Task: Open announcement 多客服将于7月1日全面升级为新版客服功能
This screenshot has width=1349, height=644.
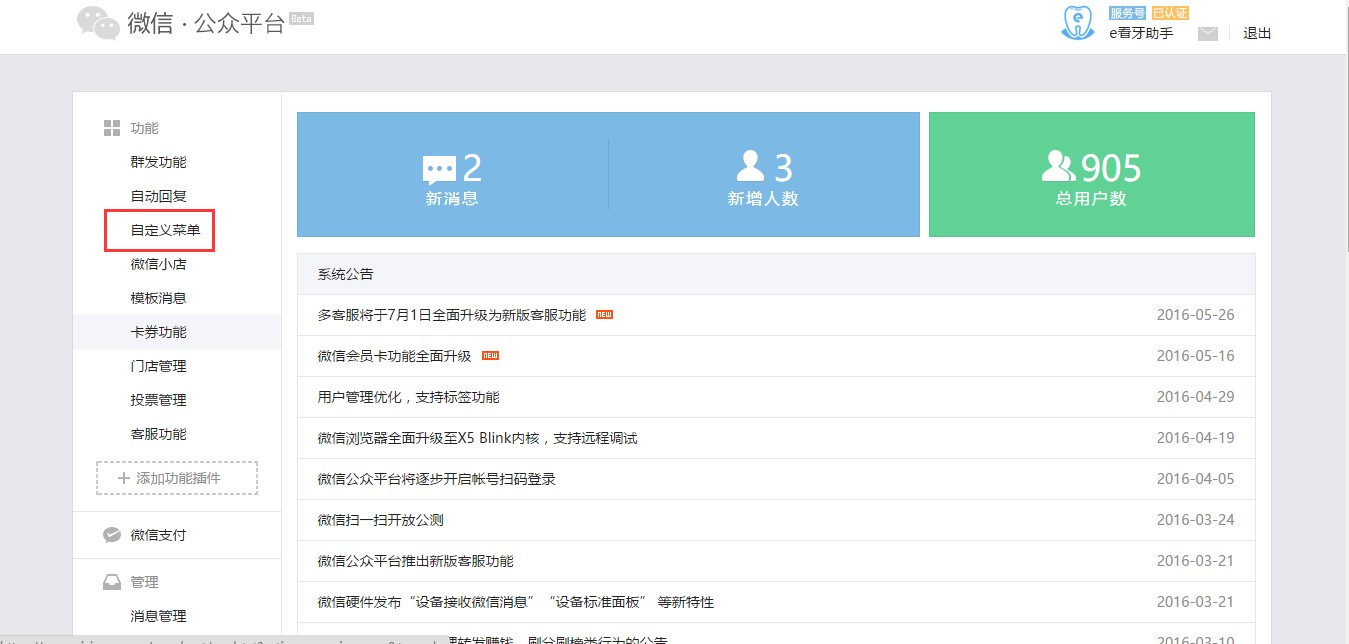Action: coord(452,315)
